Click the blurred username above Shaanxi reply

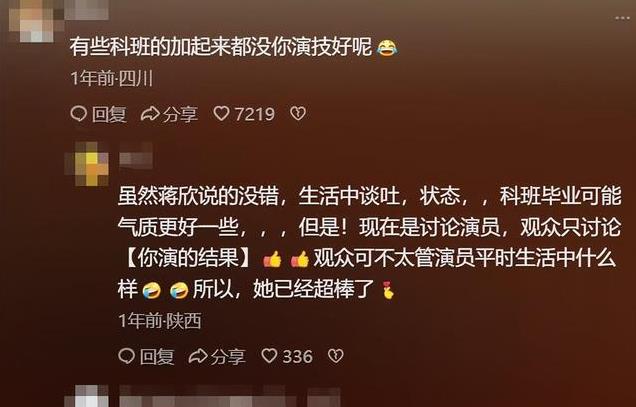(x=136, y=155)
